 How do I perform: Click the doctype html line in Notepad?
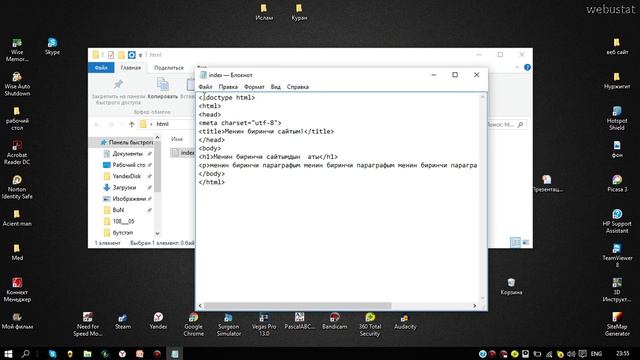click(x=227, y=98)
